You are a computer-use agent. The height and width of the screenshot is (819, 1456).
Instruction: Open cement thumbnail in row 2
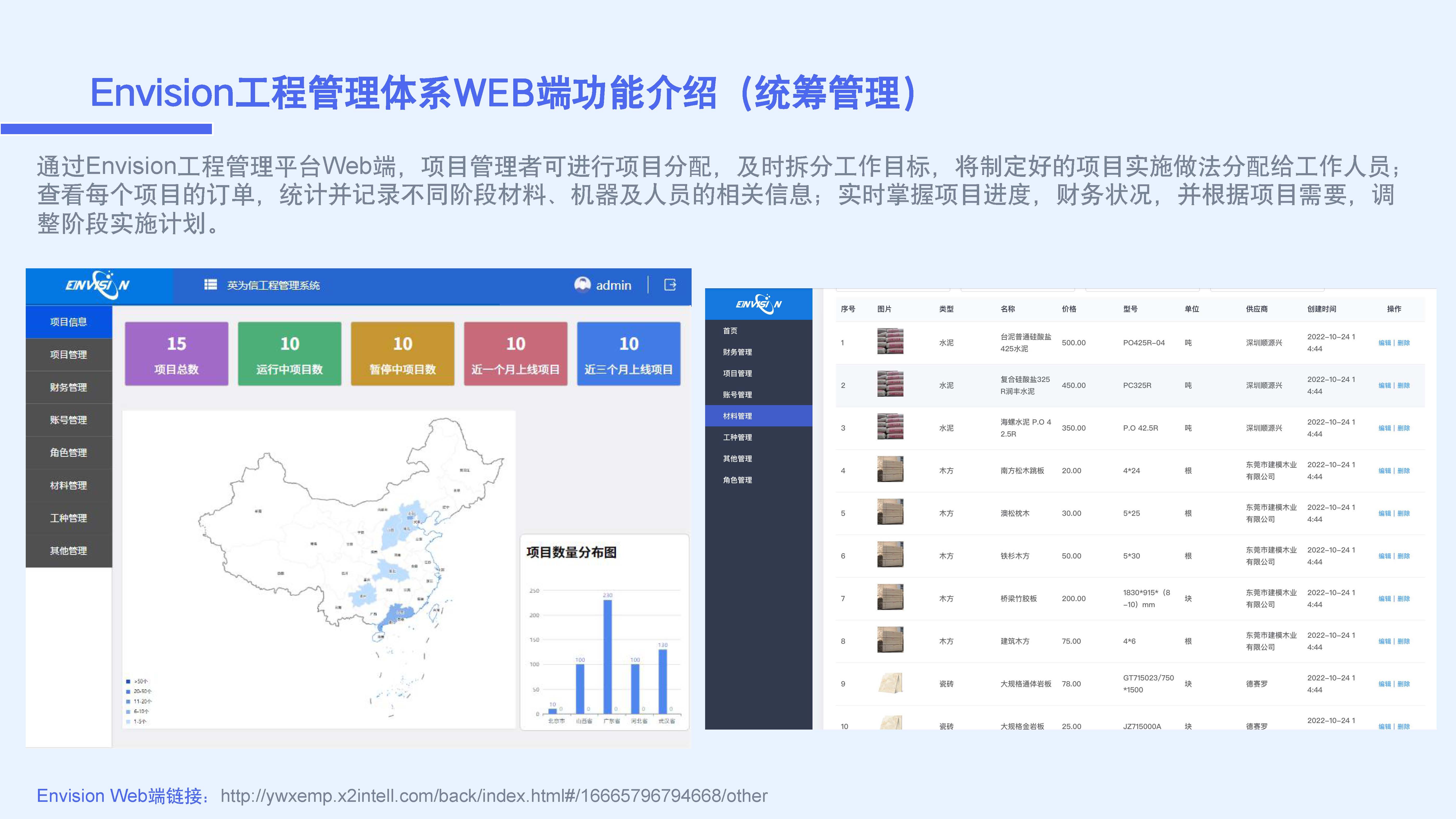pyautogui.click(x=890, y=384)
